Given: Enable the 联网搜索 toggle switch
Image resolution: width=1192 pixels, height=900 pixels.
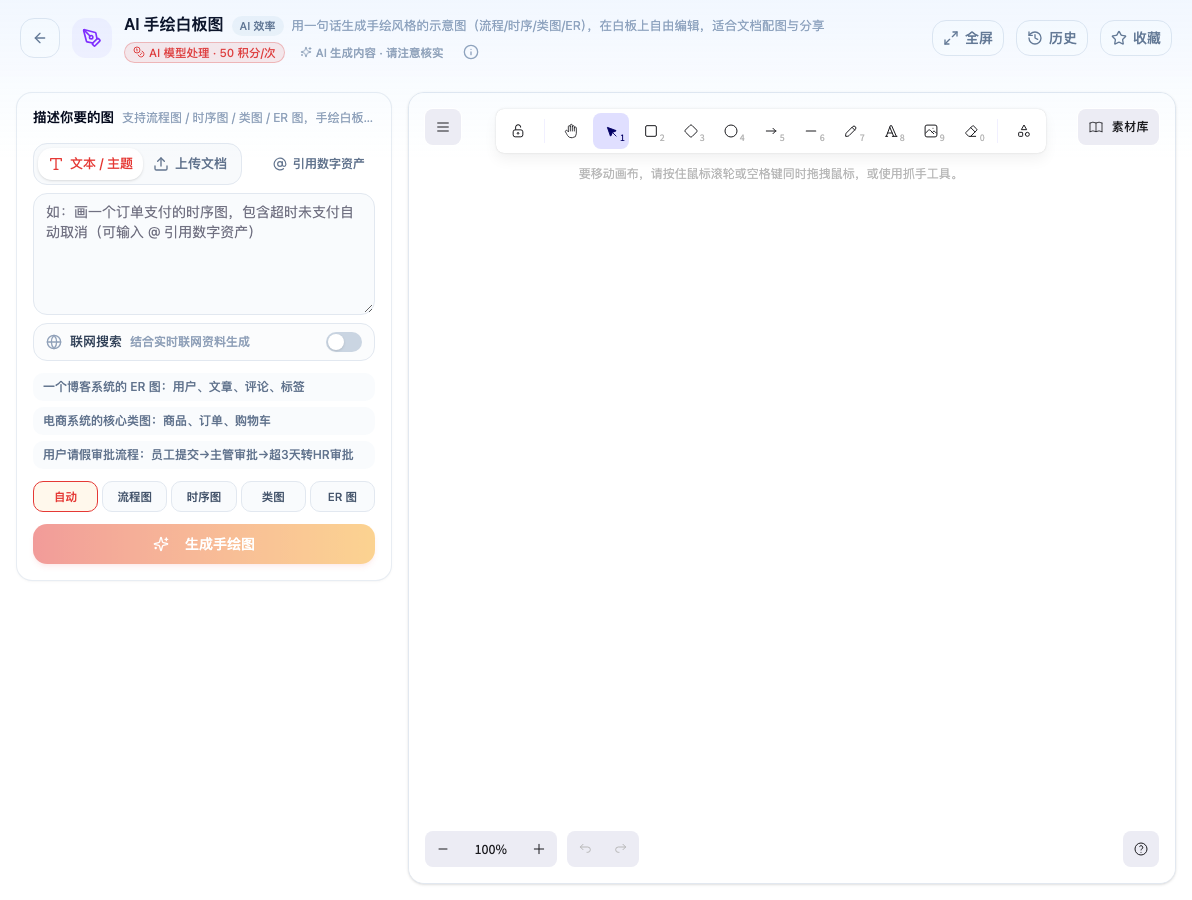Looking at the screenshot, I should (344, 342).
